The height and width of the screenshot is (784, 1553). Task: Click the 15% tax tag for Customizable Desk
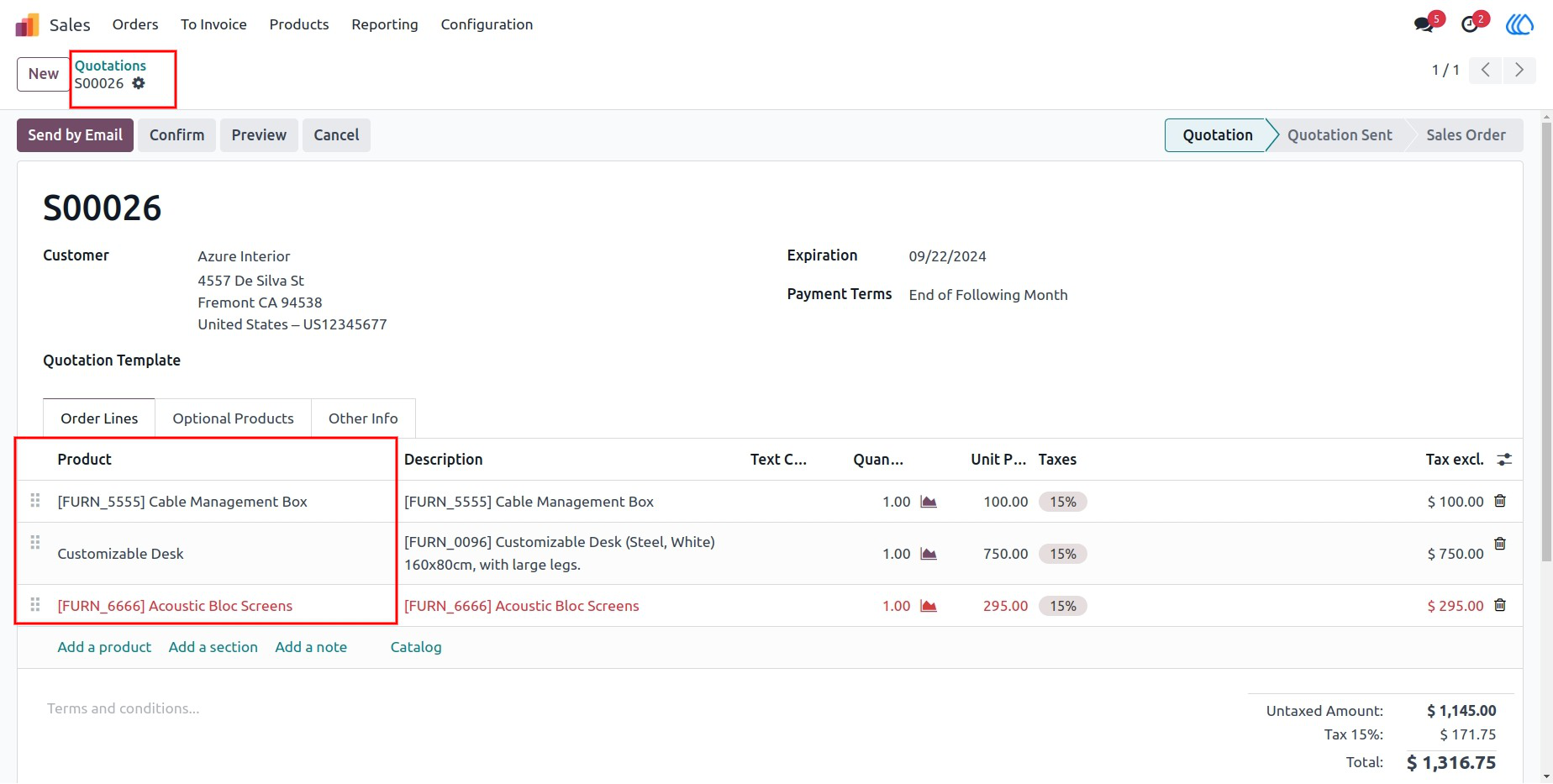pyautogui.click(x=1062, y=554)
